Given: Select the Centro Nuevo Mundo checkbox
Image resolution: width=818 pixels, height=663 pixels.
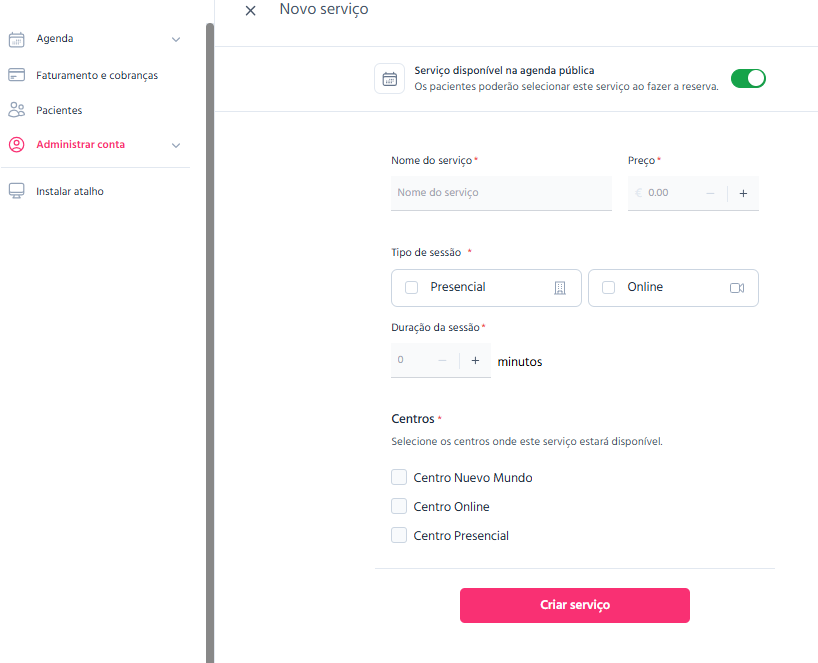Looking at the screenshot, I should click(x=399, y=477).
